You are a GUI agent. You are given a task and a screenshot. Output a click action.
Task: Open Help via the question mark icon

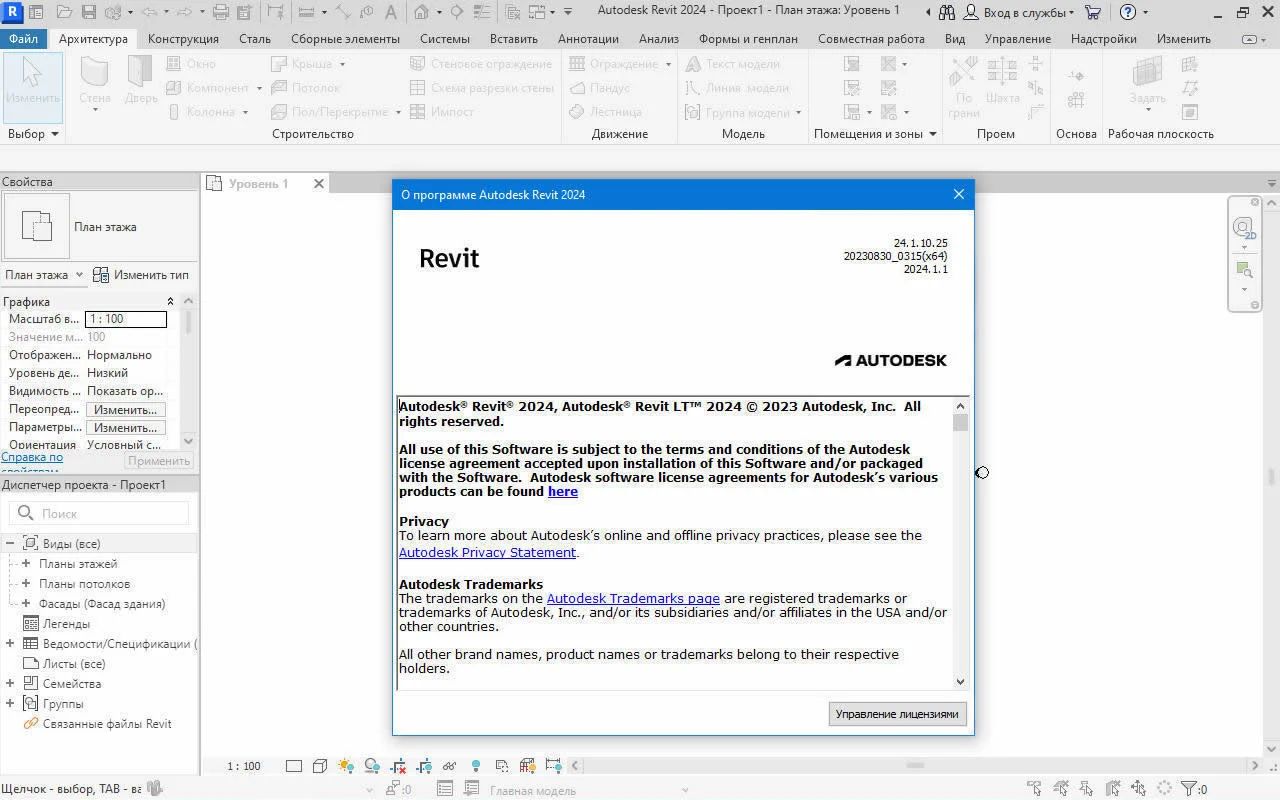pos(1128,12)
